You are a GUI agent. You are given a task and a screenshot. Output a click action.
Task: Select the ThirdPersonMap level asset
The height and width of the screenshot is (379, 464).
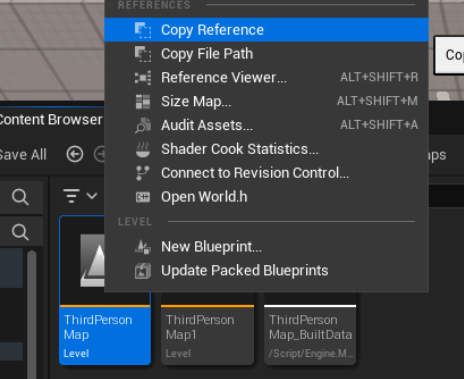[x=105, y=290]
